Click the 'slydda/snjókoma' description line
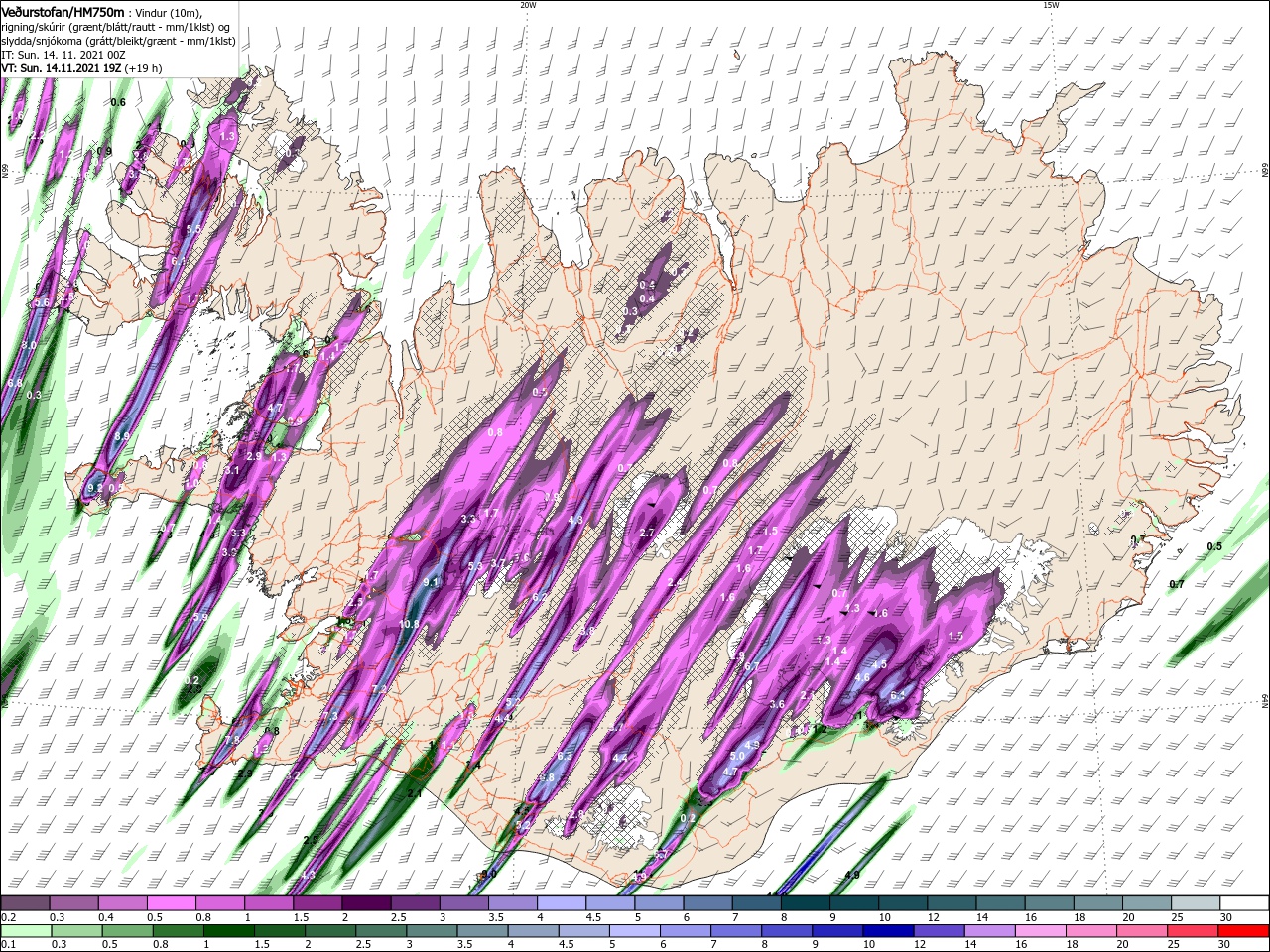Image resolution: width=1270 pixels, height=952 pixels. [118, 41]
